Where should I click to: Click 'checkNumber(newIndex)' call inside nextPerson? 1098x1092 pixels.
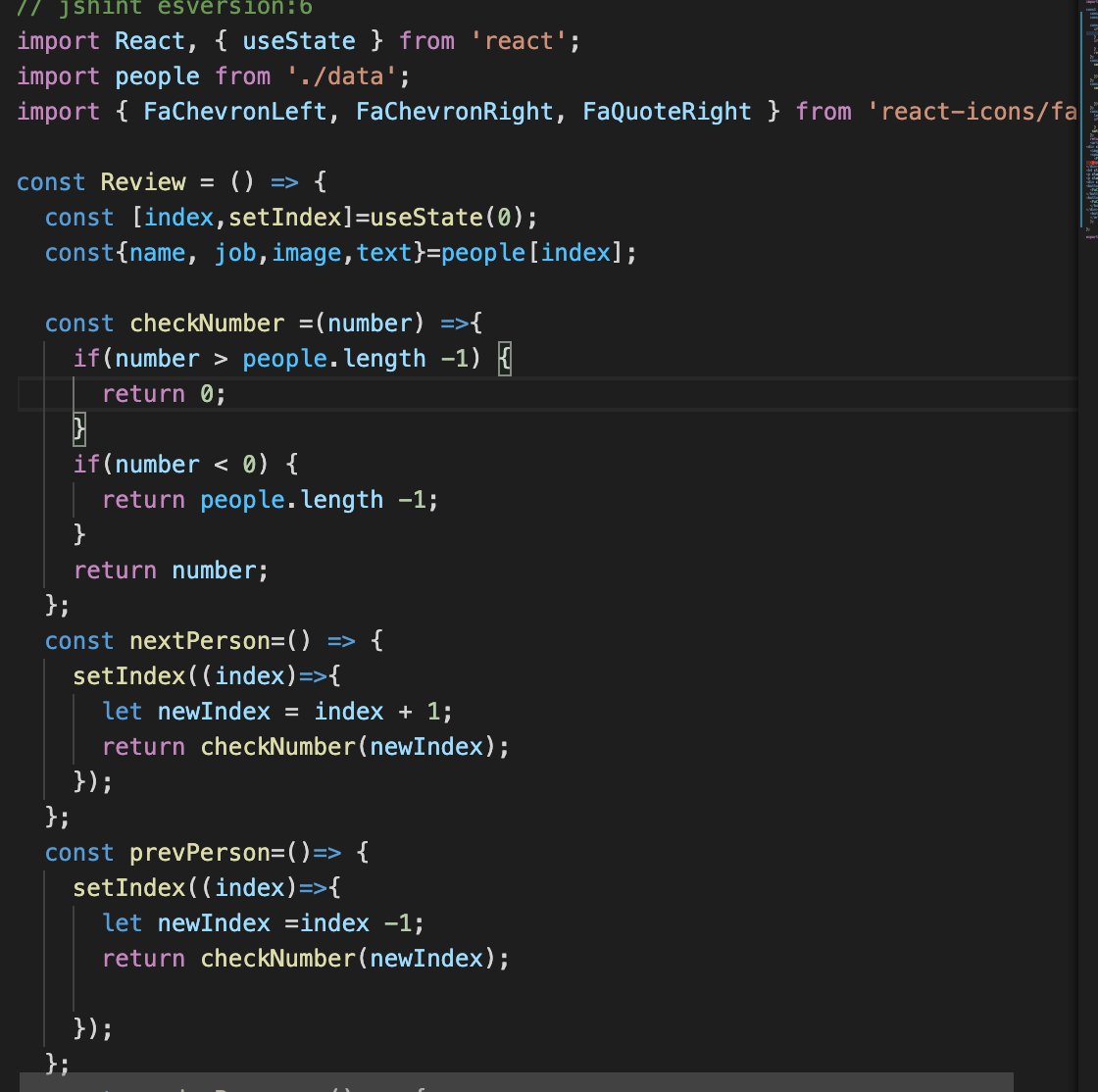pos(349,746)
